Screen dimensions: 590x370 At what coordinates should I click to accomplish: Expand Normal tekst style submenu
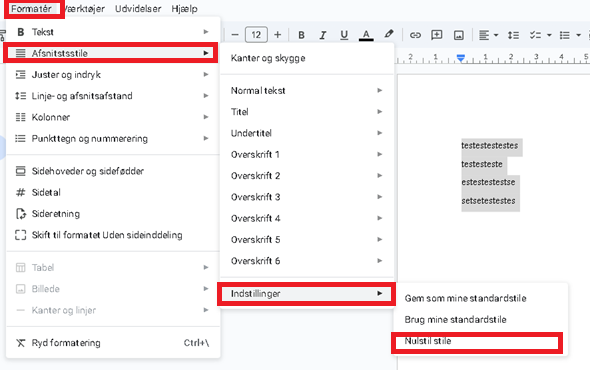[307, 90]
